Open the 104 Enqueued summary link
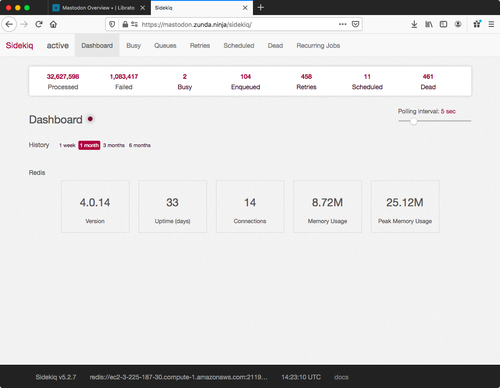500x388 pixels. tap(246, 82)
